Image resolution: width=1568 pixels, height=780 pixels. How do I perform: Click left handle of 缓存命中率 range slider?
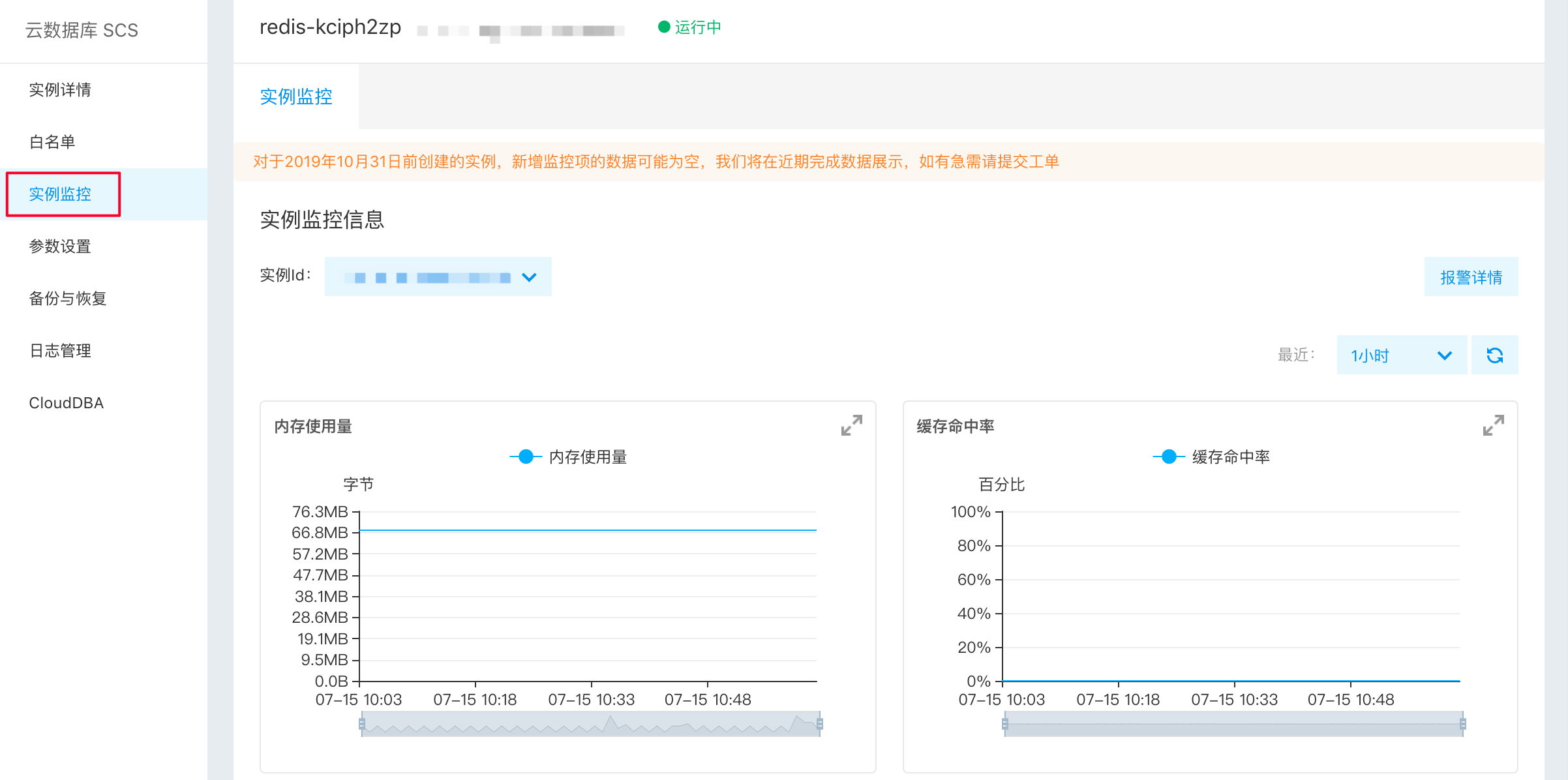[1005, 724]
